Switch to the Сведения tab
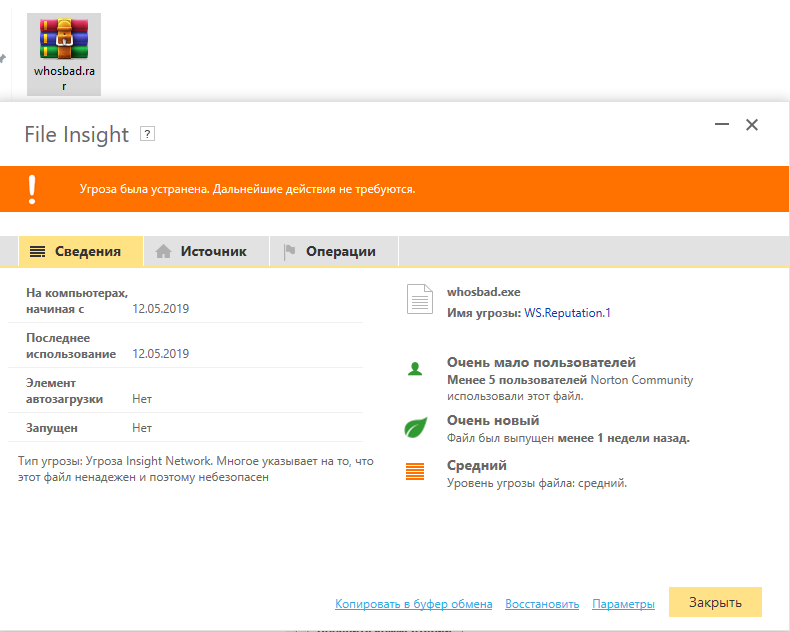Viewport: 790px width, 632px height. pos(81,251)
